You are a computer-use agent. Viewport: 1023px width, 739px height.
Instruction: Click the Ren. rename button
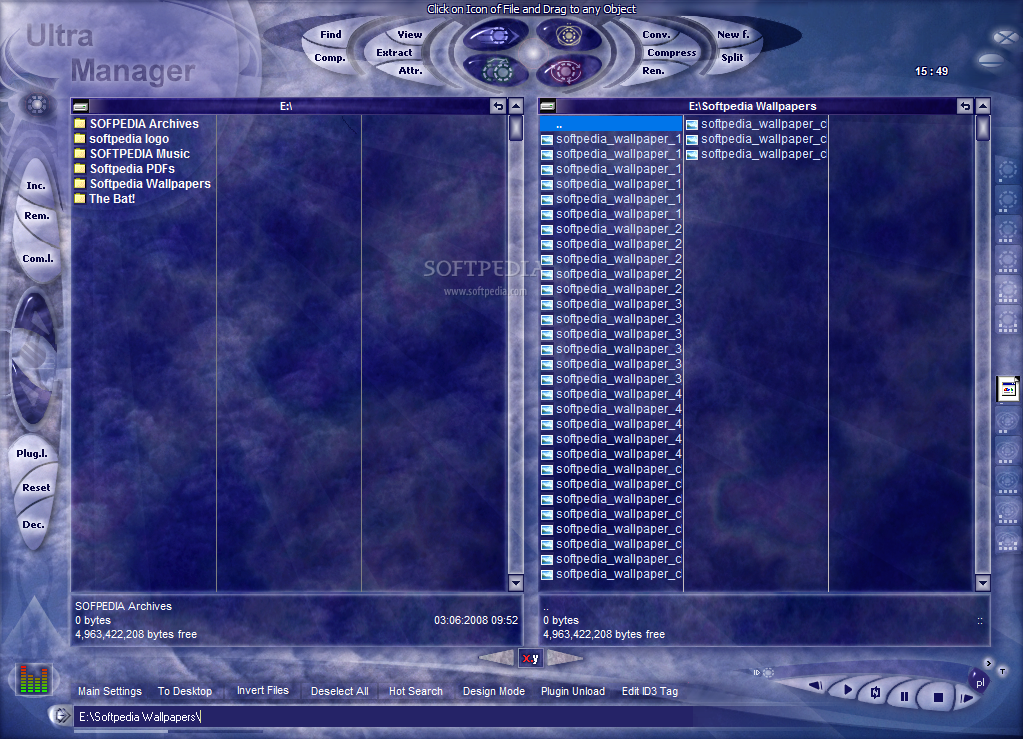653,70
